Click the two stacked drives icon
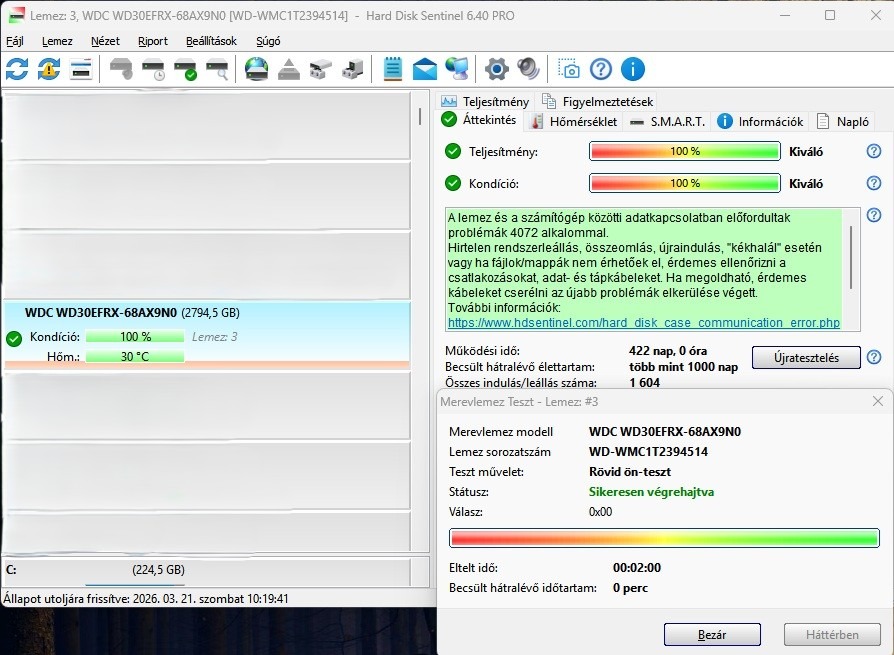 point(321,69)
